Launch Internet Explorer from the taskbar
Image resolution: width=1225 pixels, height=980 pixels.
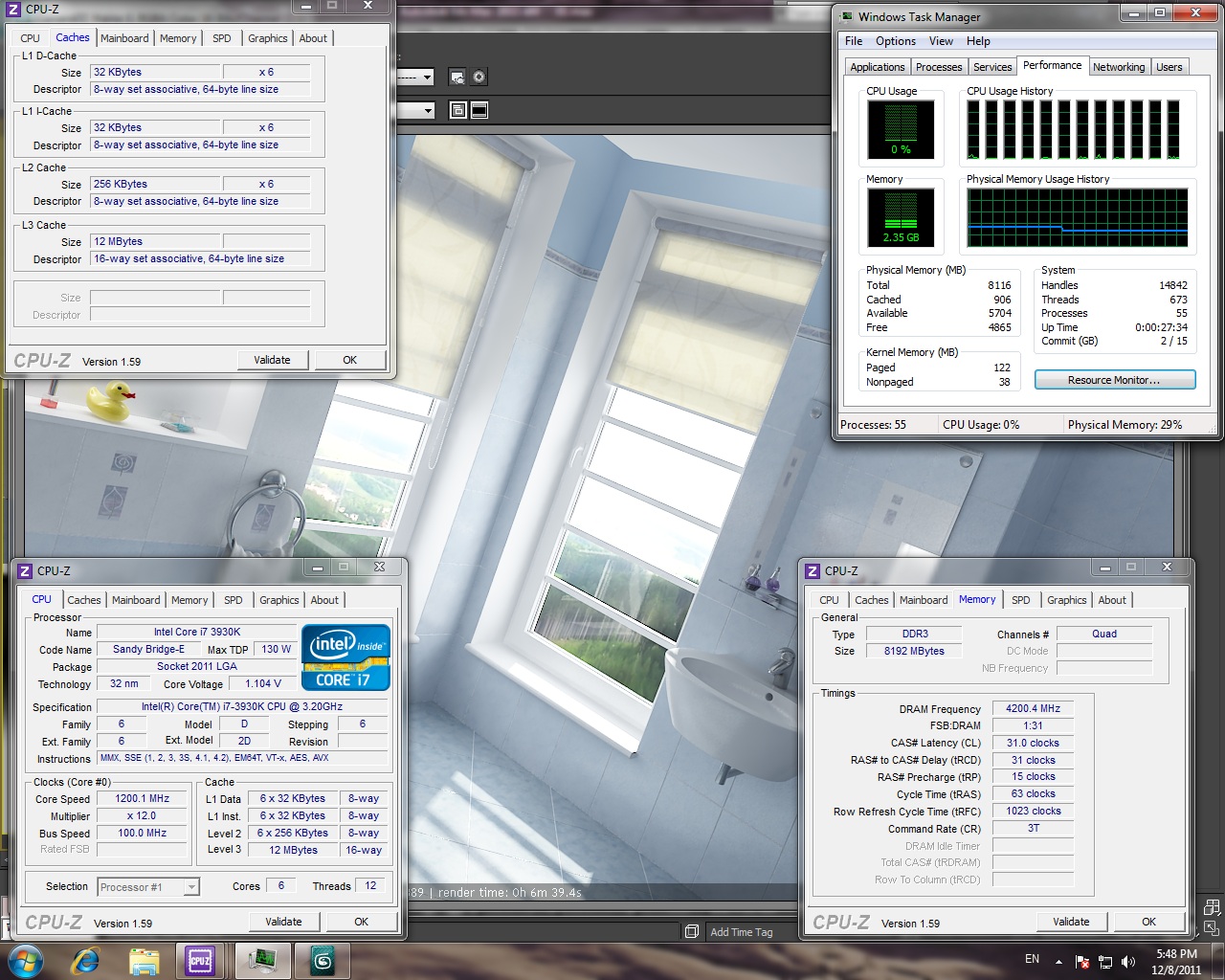pyautogui.click(x=86, y=960)
